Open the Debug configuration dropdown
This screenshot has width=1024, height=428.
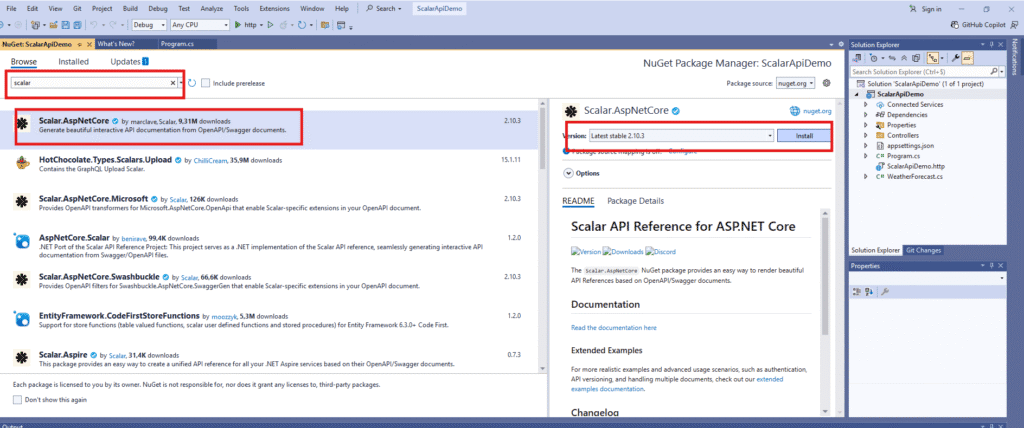[x=149, y=25]
